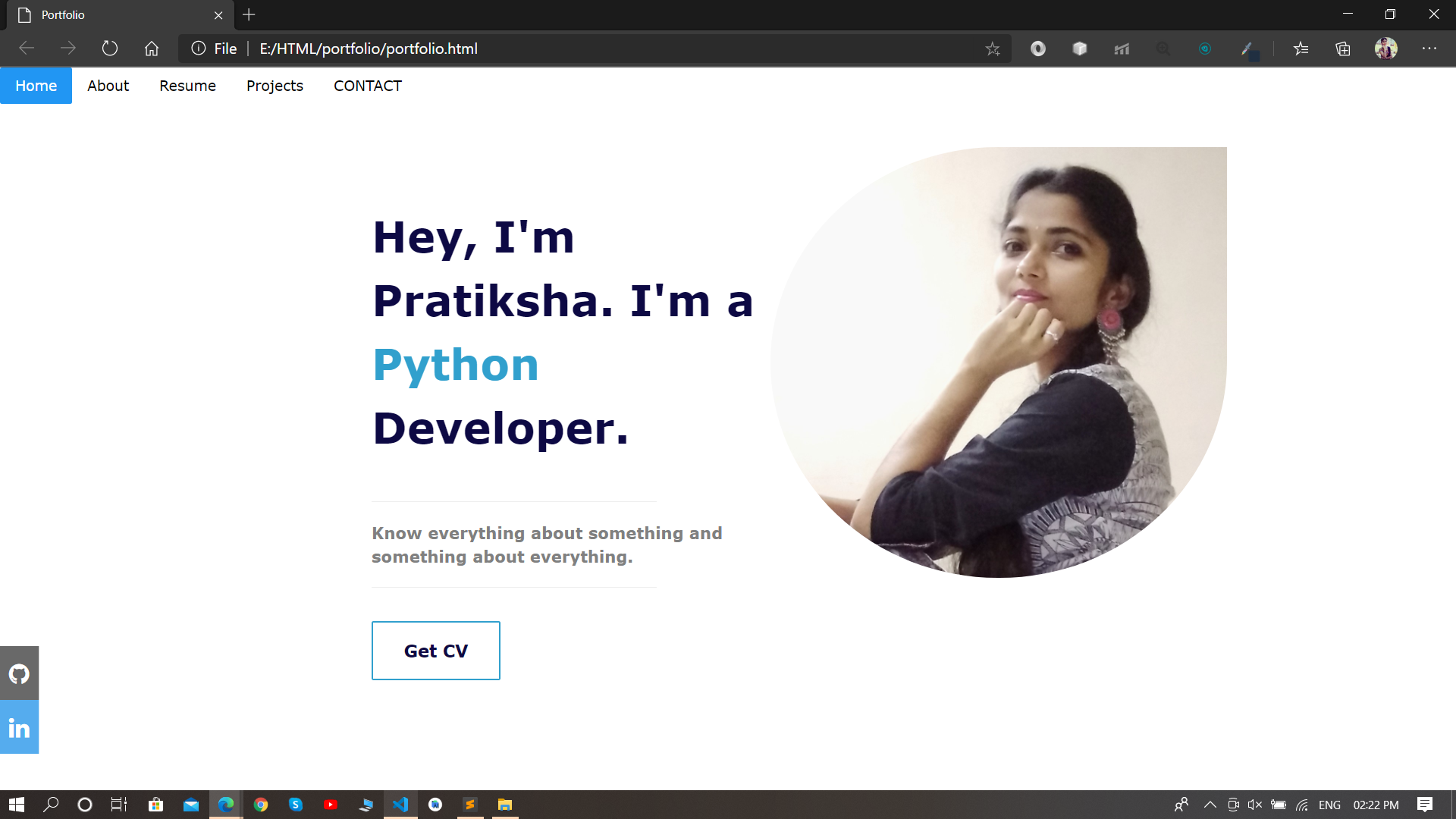Select the browser profile avatar picture
The width and height of the screenshot is (1456, 819).
click(x=1387, y=49)
